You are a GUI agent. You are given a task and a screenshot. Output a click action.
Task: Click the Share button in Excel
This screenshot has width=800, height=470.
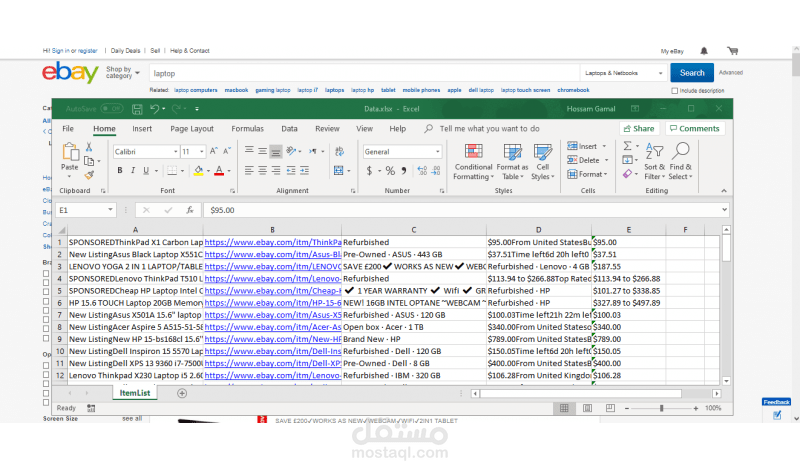639,129
